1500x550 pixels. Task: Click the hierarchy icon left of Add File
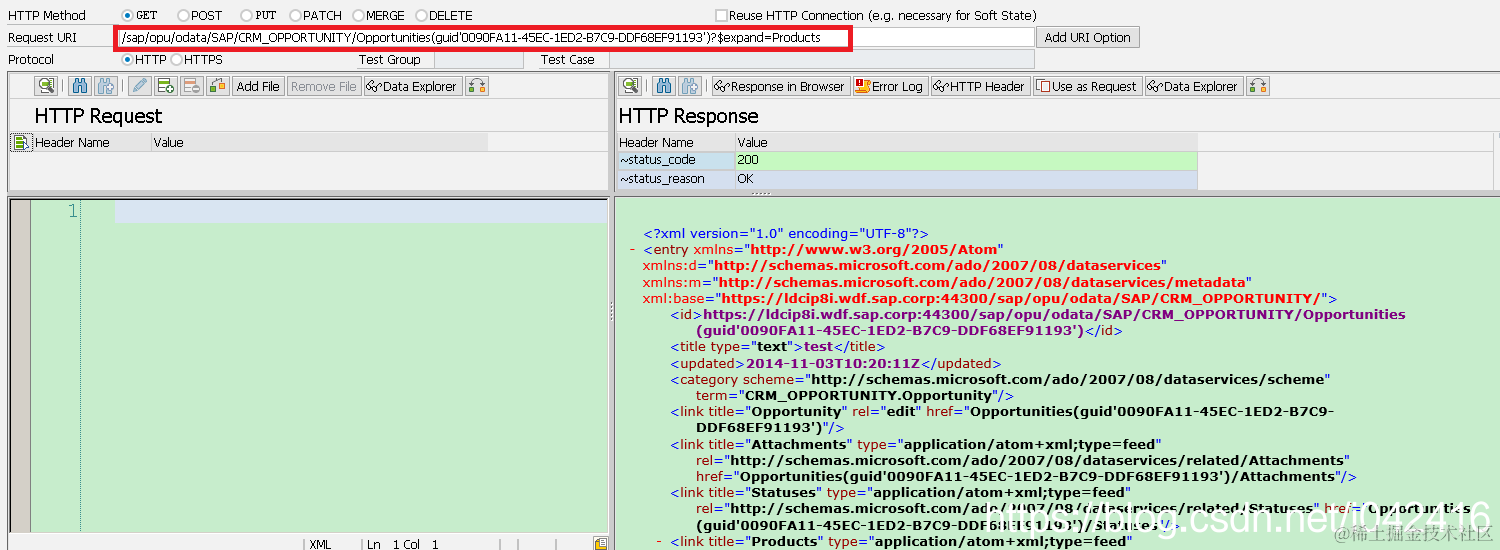[x=218, y=86]
